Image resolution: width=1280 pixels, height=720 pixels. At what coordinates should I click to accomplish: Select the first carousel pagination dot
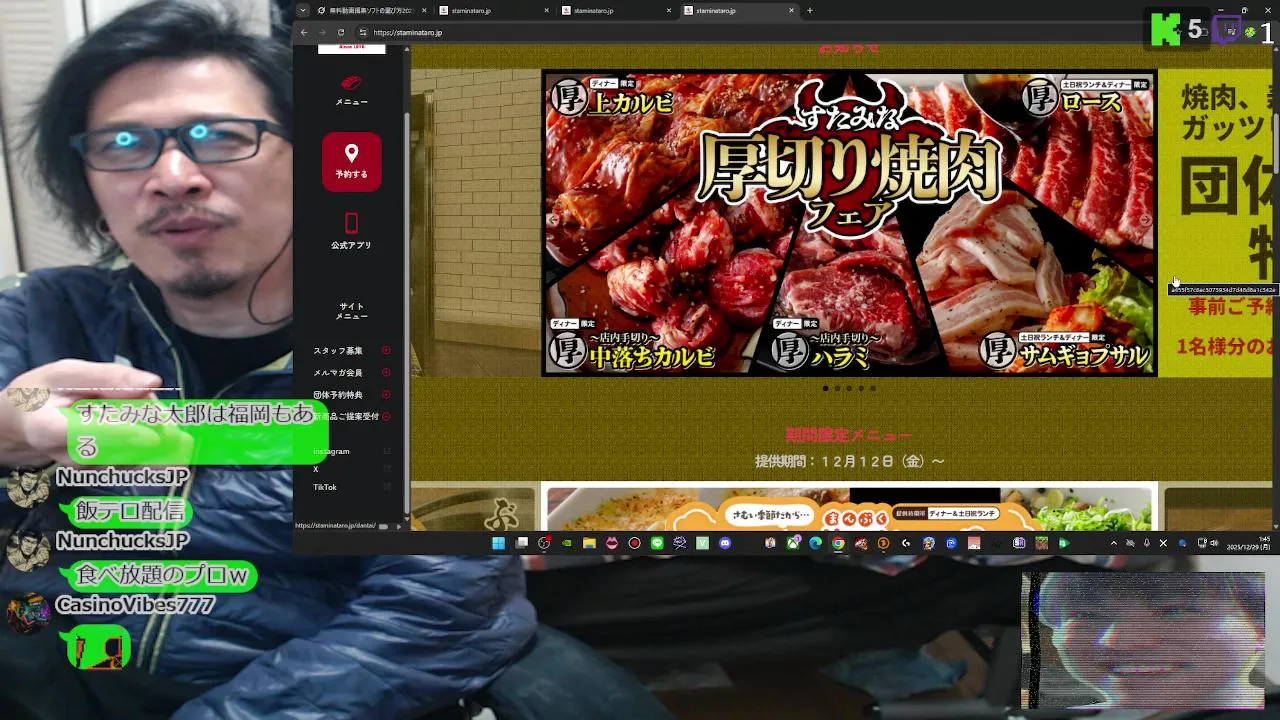click(825, 388)
